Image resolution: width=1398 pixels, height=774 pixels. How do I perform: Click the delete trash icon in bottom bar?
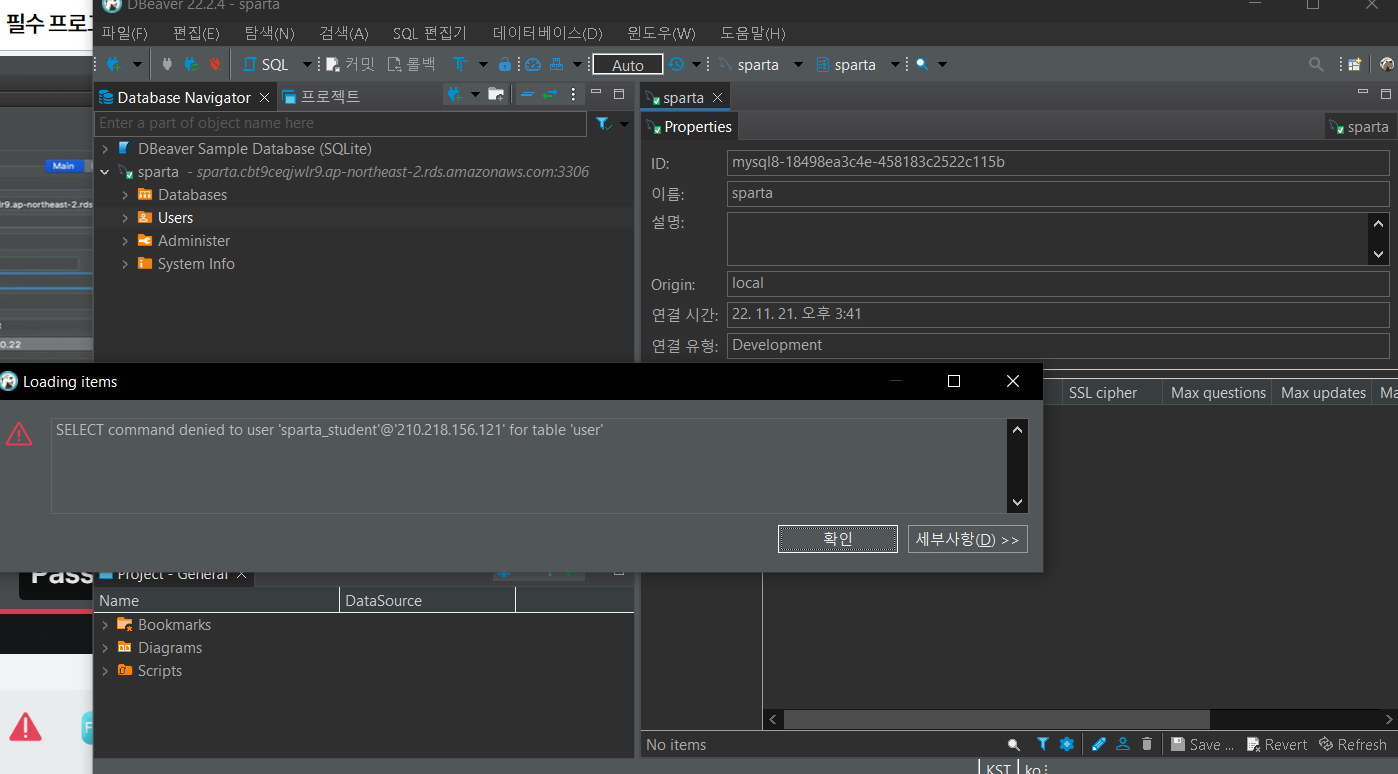1147,744
